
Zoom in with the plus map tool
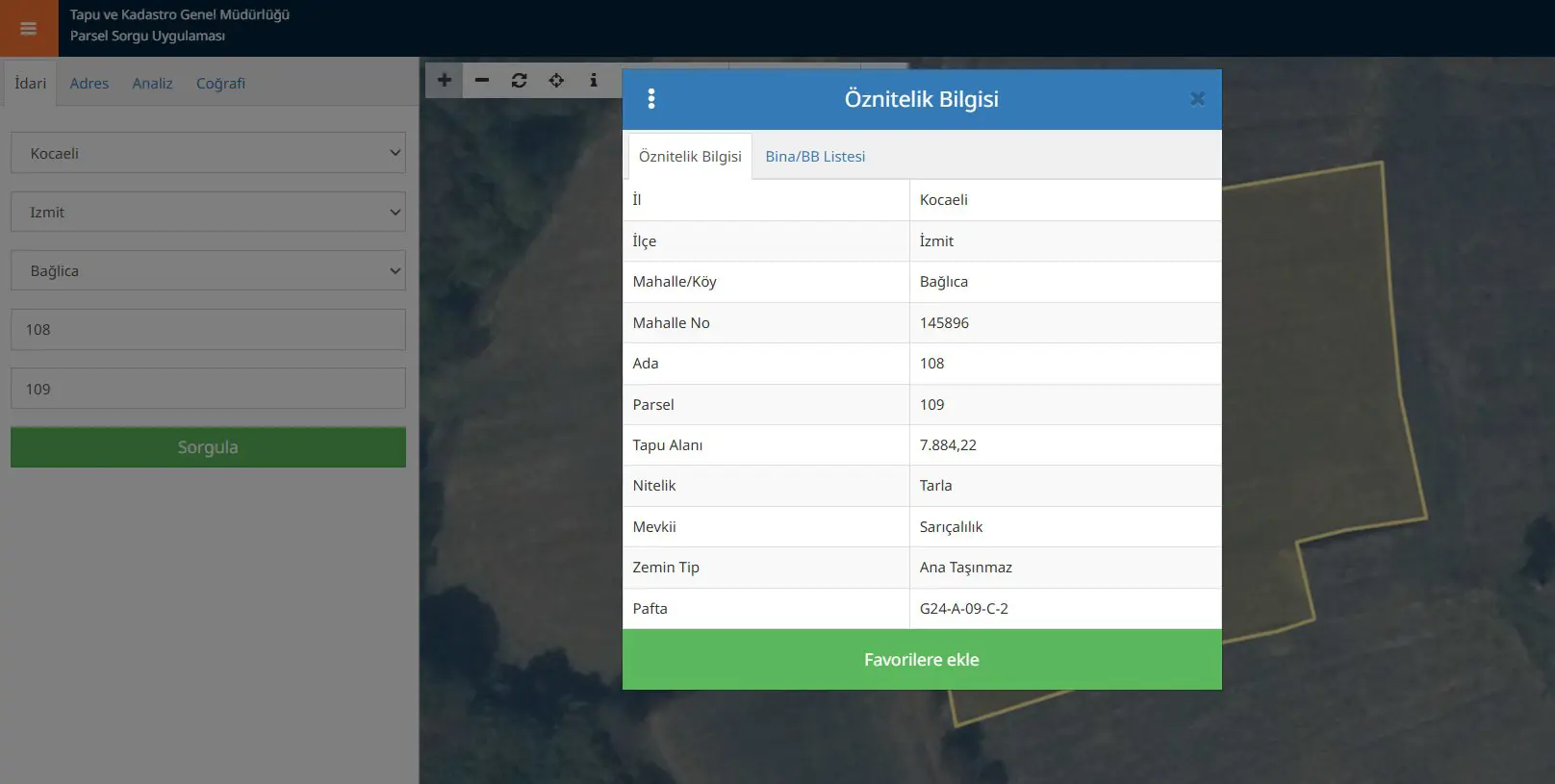(445, 80)
